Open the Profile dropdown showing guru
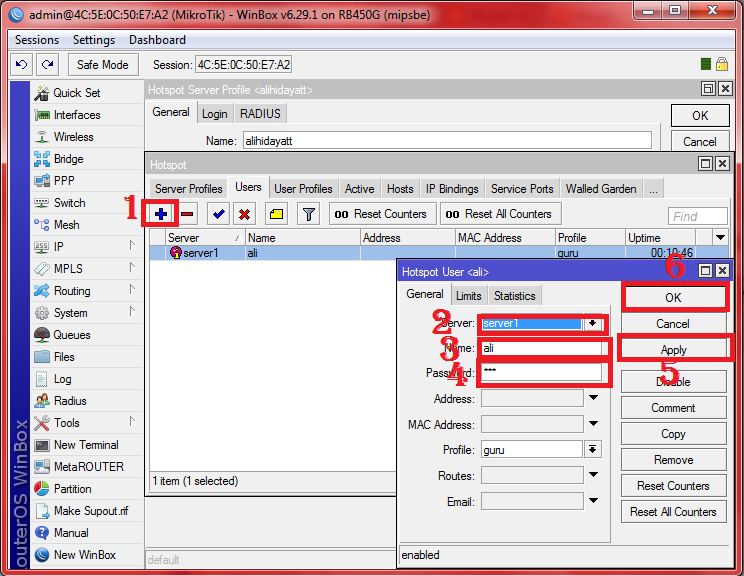The width and height of the screenshot is (744, 576). pos(593,449)
